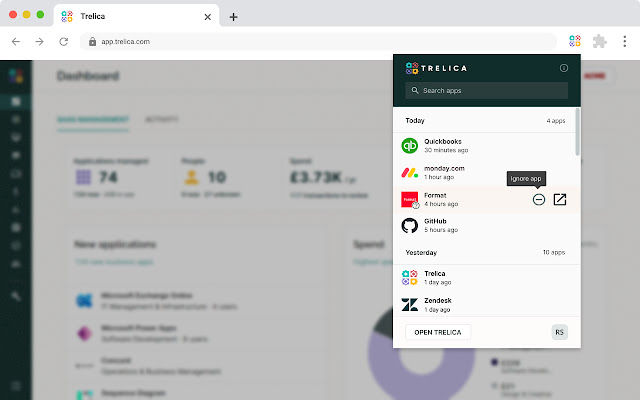The width and height of the screenshot is (640, 400).
Task: Switch to the blurred Activity tab
Action: coord(162,120)
